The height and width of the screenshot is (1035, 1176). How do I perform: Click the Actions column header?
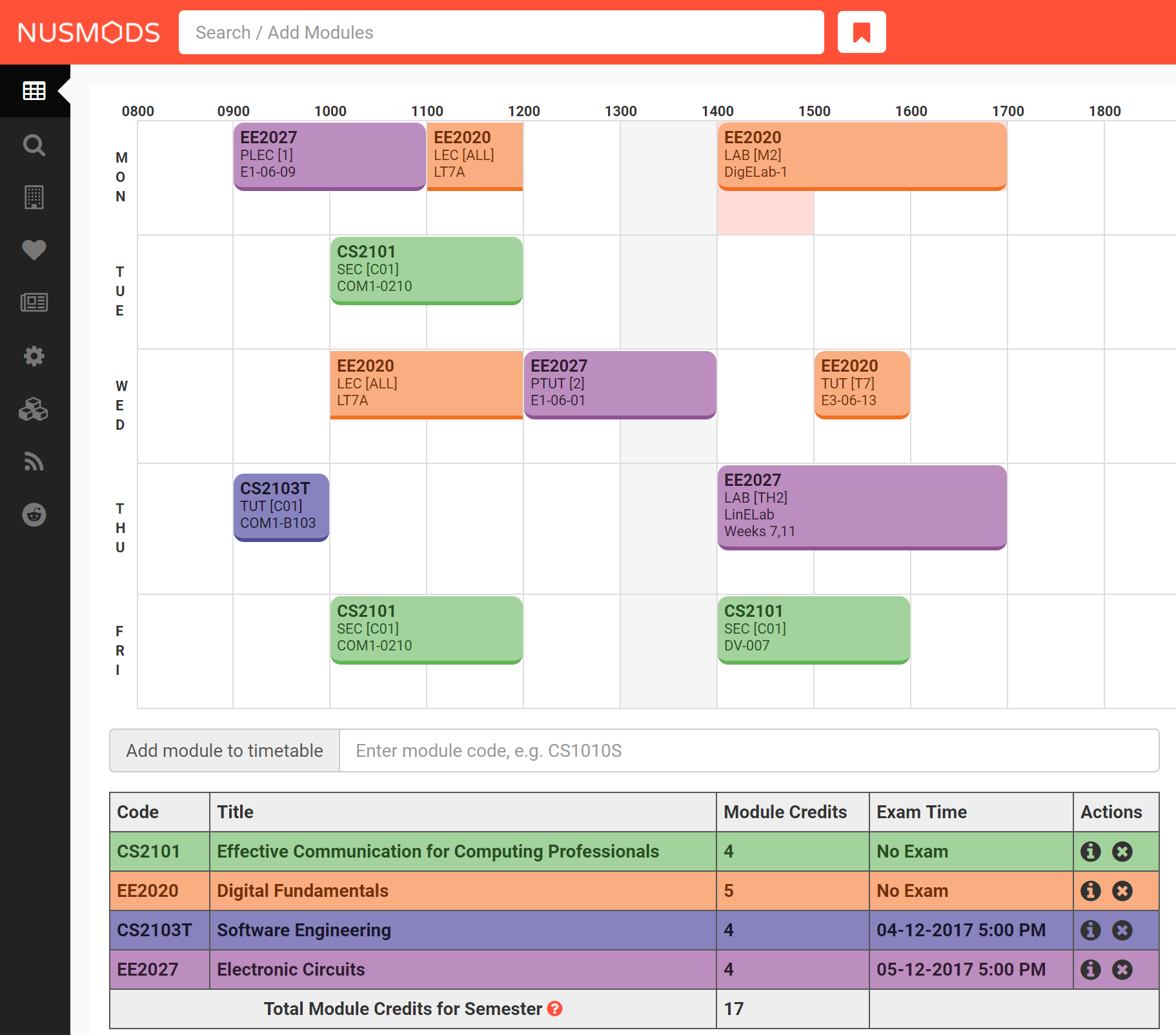point(1111,812)
